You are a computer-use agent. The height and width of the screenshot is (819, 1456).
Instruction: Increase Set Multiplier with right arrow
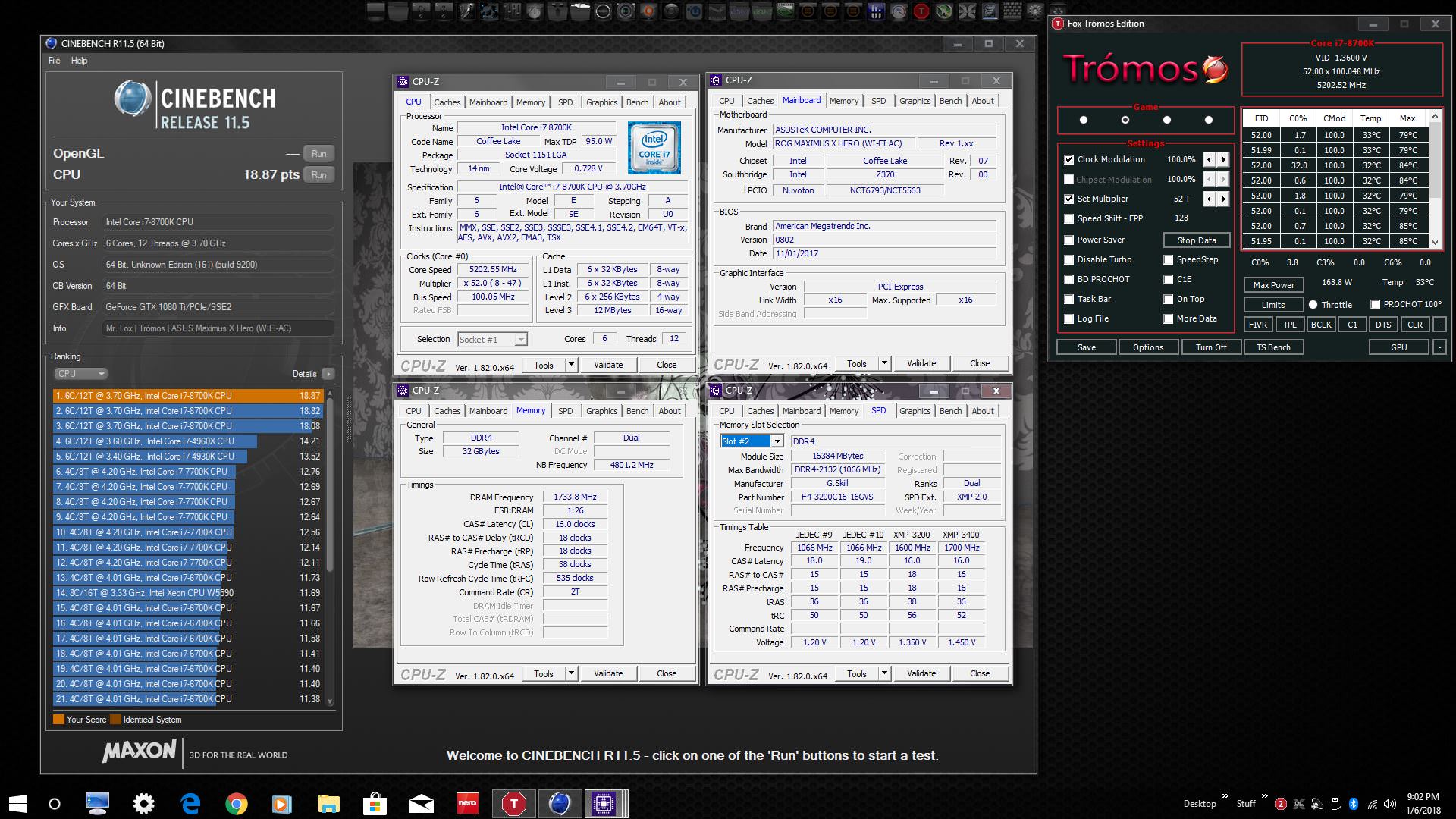coord(1223,199)
